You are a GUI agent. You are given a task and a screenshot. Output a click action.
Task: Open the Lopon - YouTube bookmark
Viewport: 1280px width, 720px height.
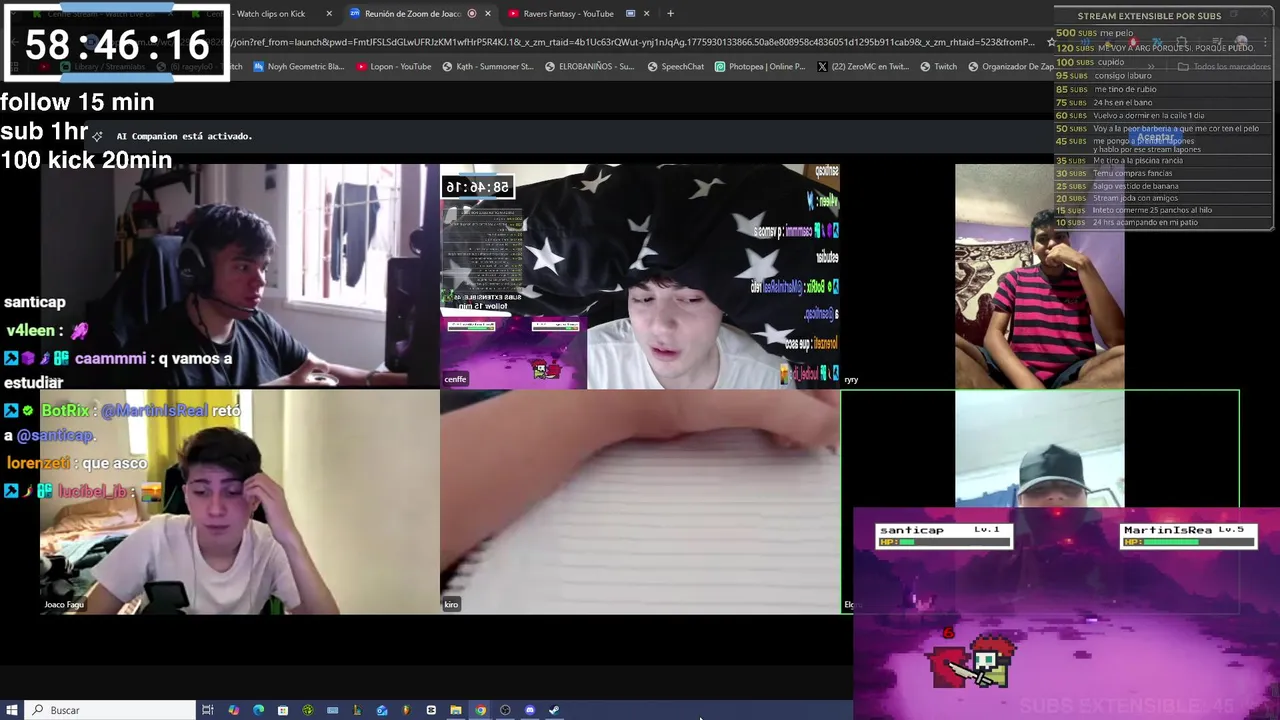click(x=394, y=67)
